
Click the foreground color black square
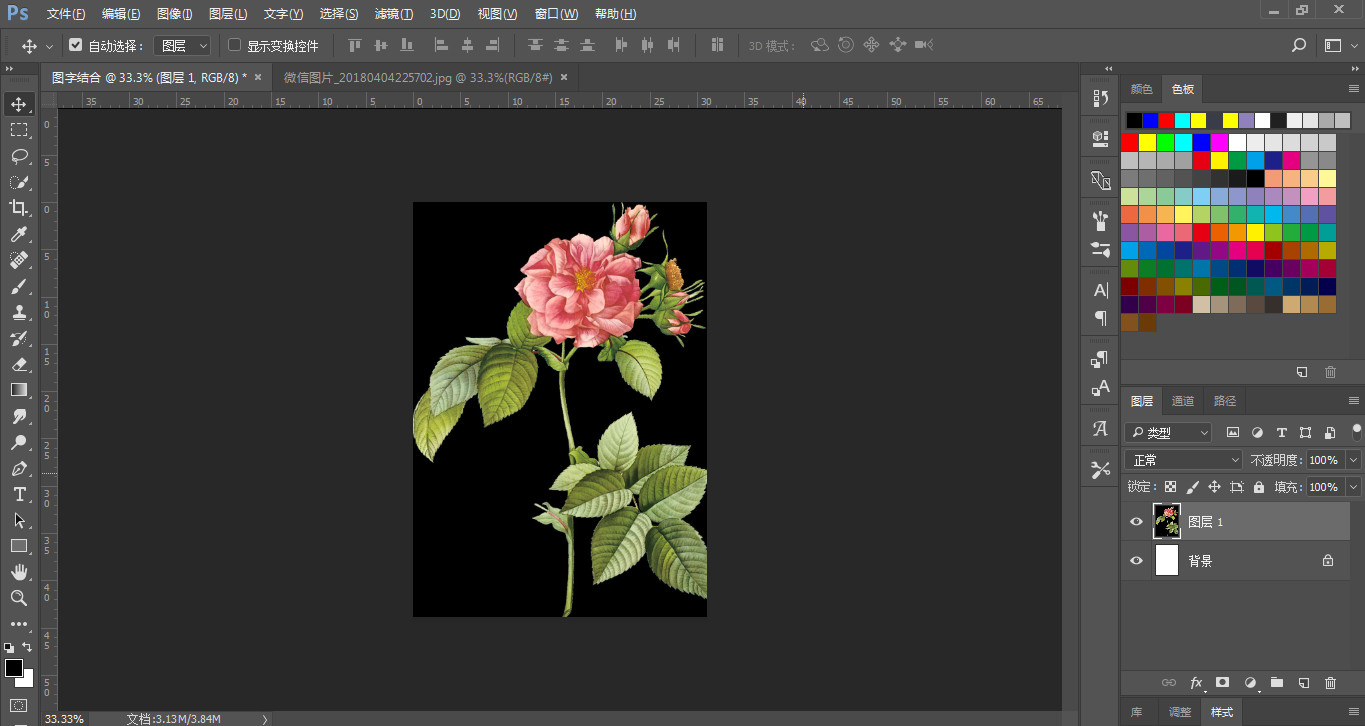pos(13,667)
